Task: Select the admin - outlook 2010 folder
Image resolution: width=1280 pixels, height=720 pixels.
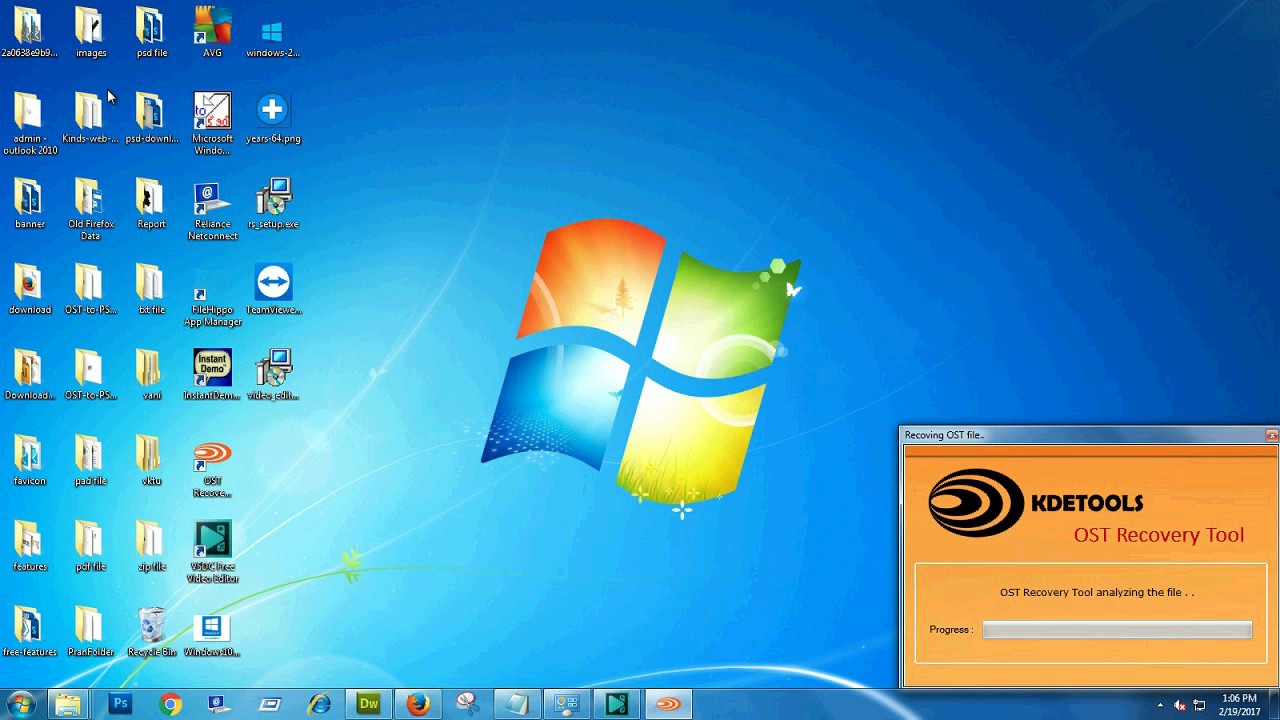Action: 29,125
